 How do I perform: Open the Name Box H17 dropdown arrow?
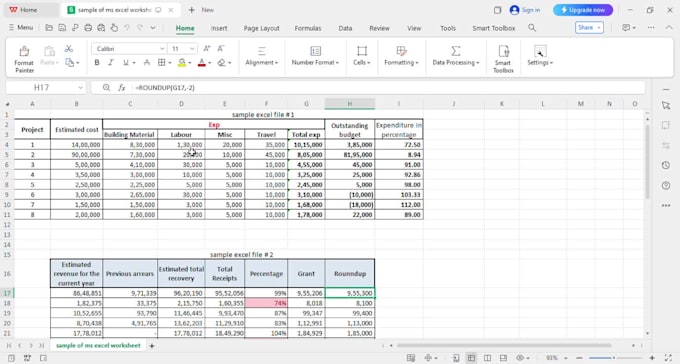(x=80, y=88)
